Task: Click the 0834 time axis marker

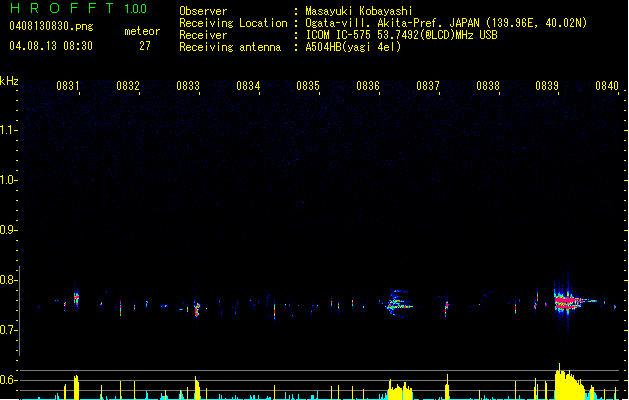Action: pyautogui.click(x=248, y=86)
